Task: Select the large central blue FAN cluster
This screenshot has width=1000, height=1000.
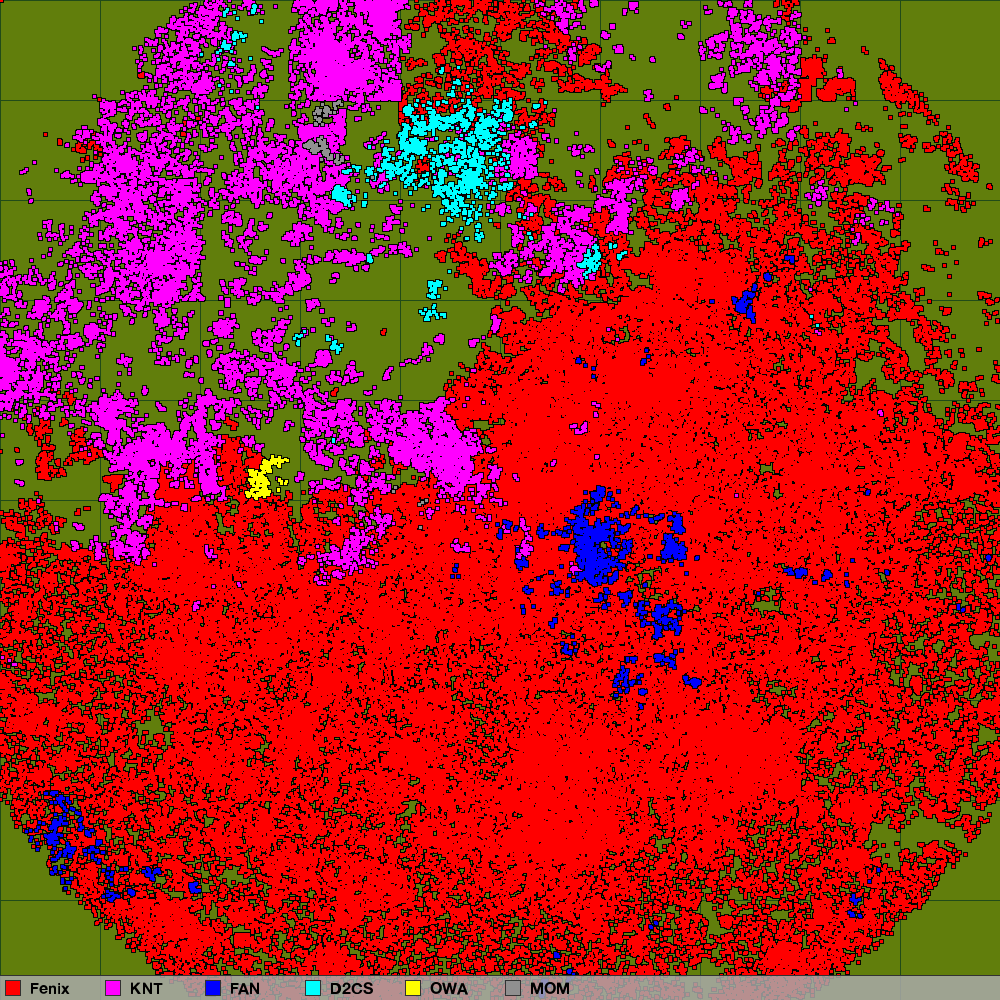Action: point(596,545)
